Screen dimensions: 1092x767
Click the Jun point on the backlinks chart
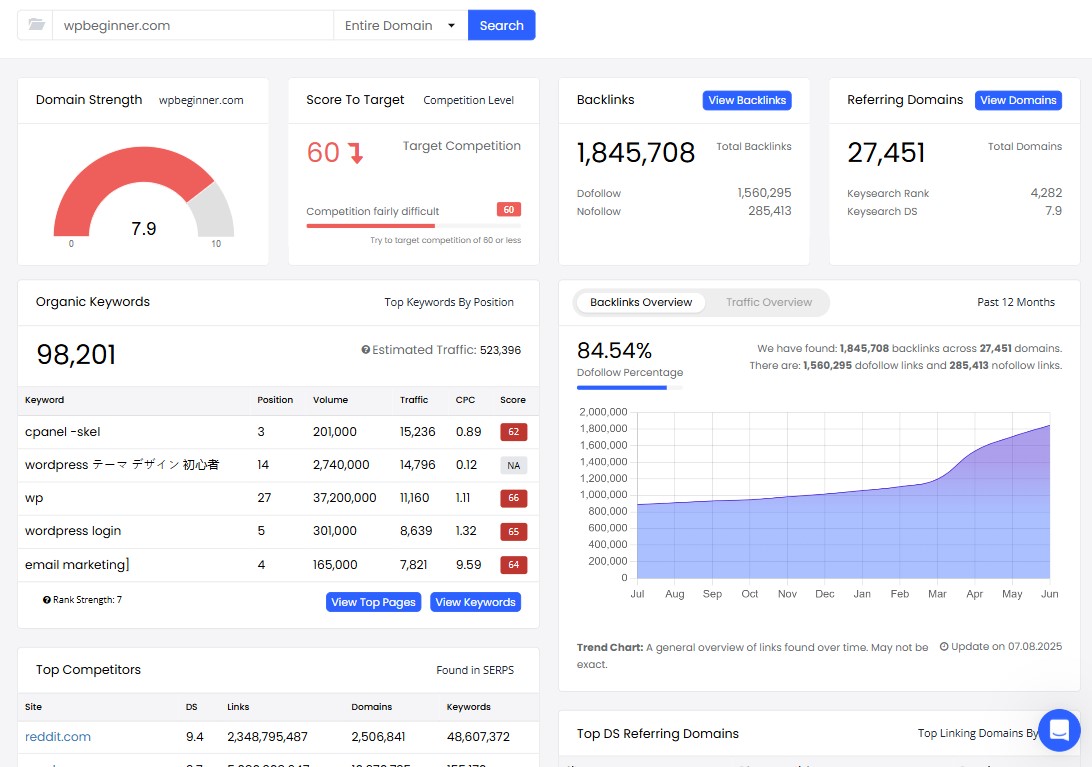point(1050,425)
